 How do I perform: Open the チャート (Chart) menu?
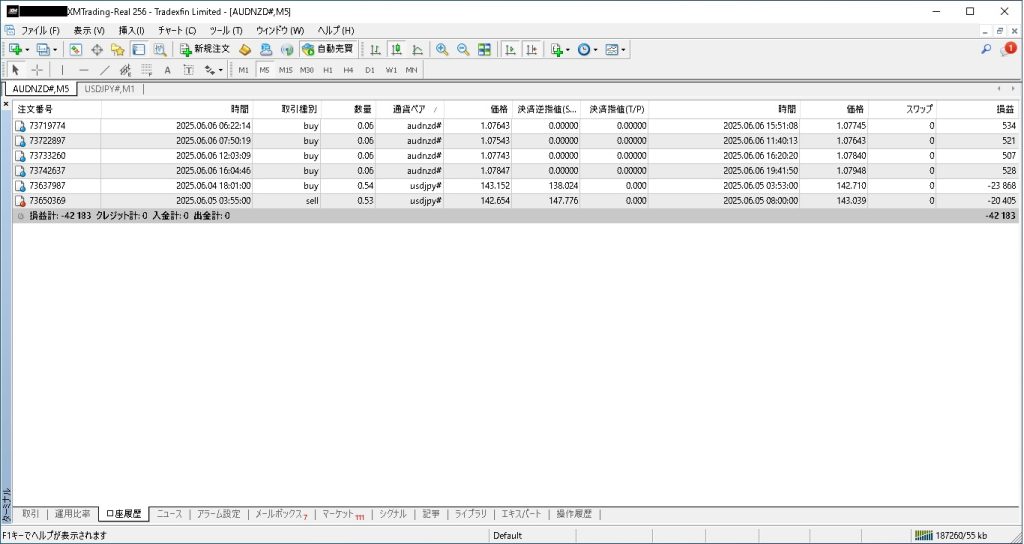coord(176,30)
